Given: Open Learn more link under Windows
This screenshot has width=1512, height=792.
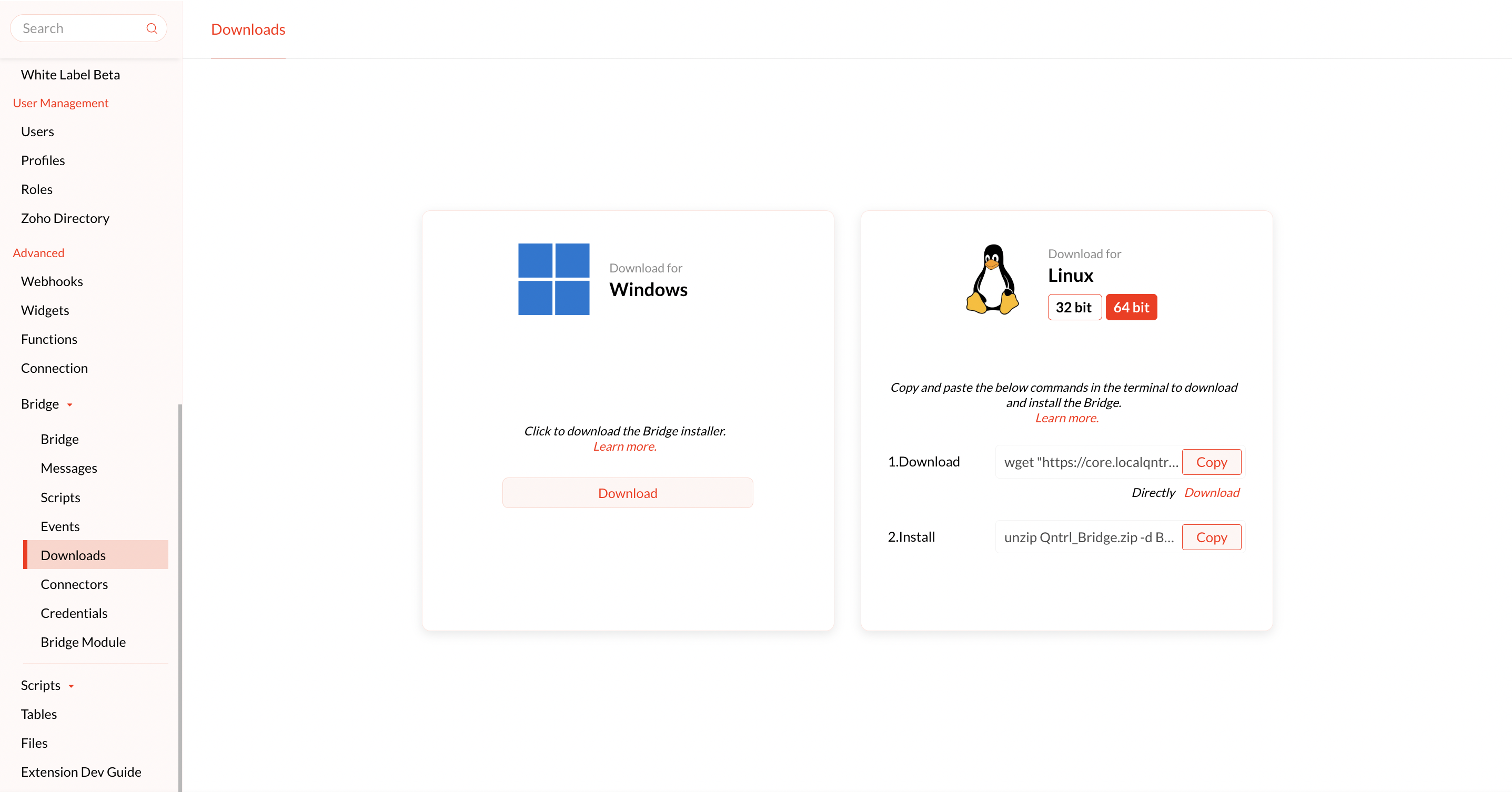Looking at the screenshot, I should 624,446.
